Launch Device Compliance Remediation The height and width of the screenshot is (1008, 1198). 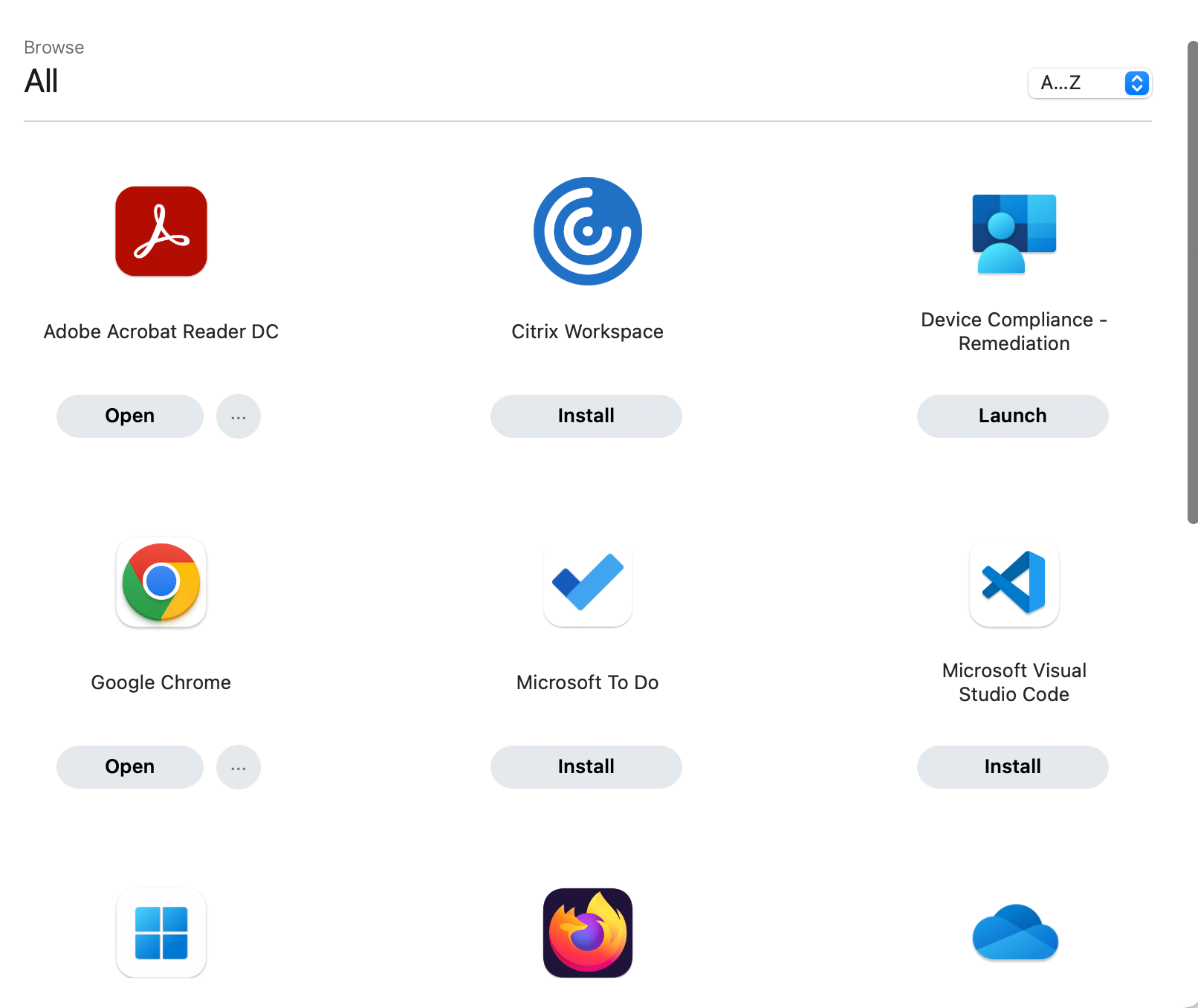[1013, 416]
